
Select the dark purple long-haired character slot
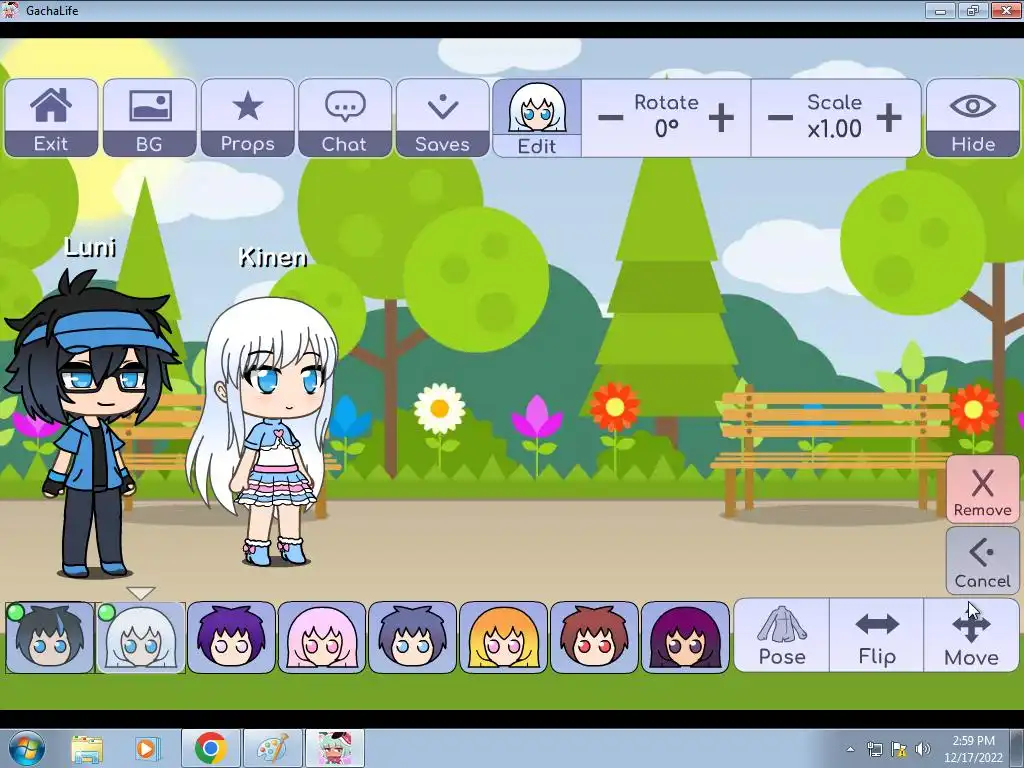tap(684, 637)
